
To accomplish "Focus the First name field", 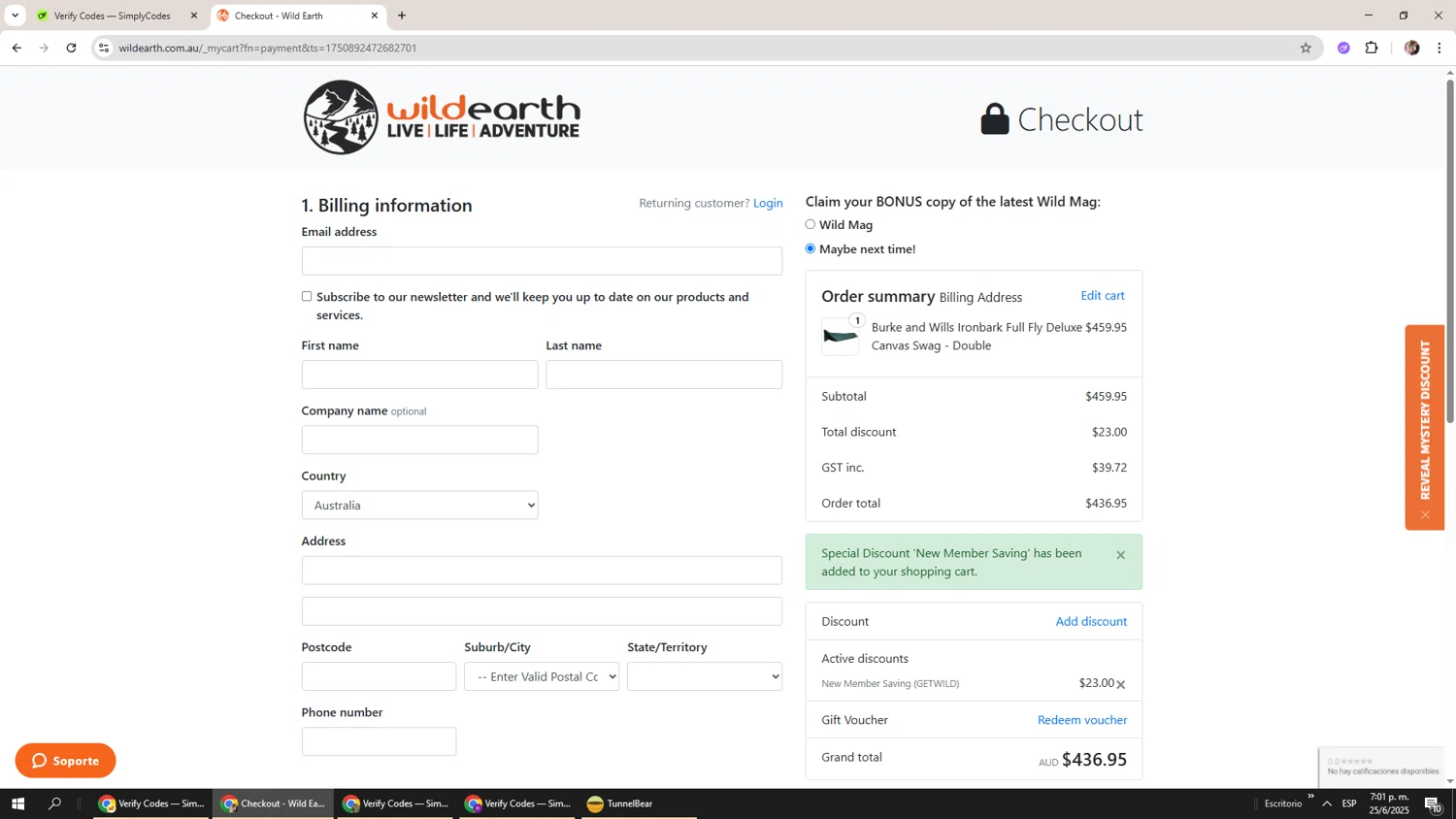I will pyautogui.click(x=419, y=375).
